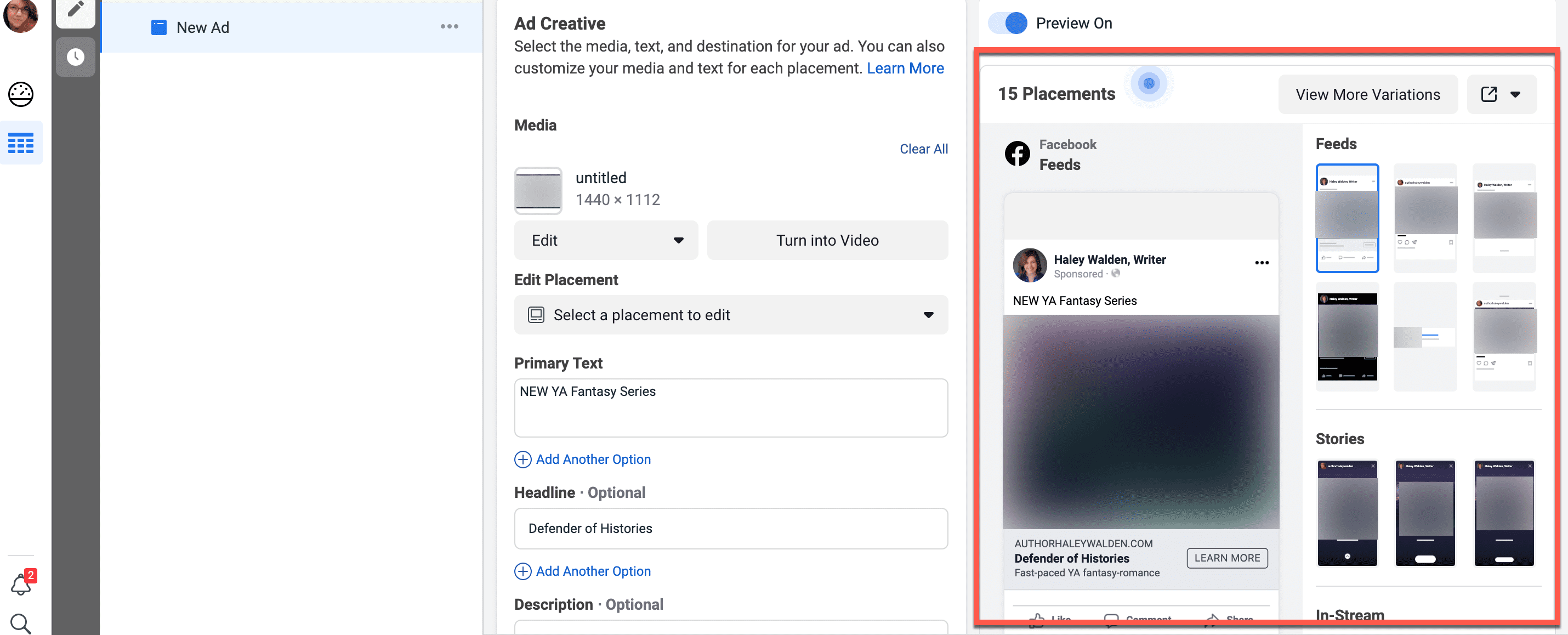Open the Learn More link in Ad Creative

tap(905, 68)
